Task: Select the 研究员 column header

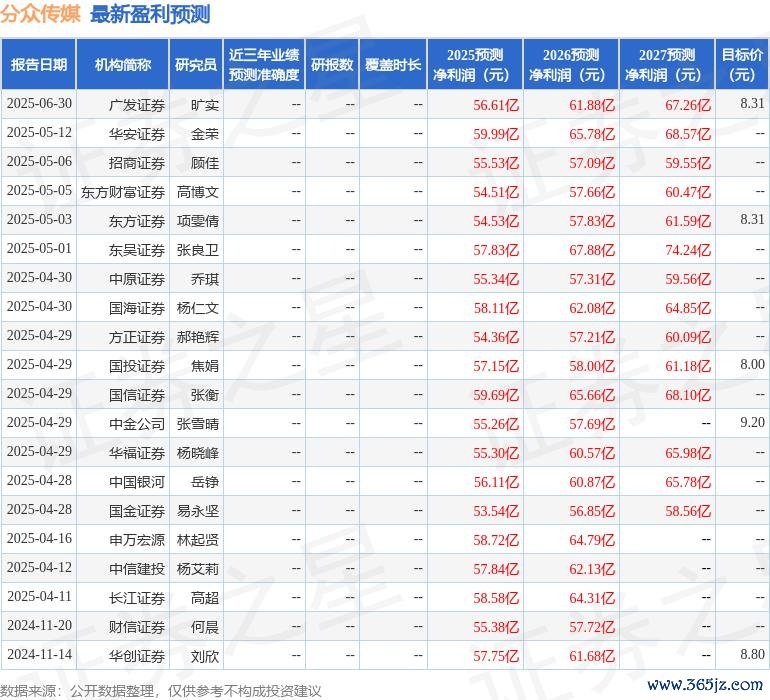Action: click(x=196, y=64)
